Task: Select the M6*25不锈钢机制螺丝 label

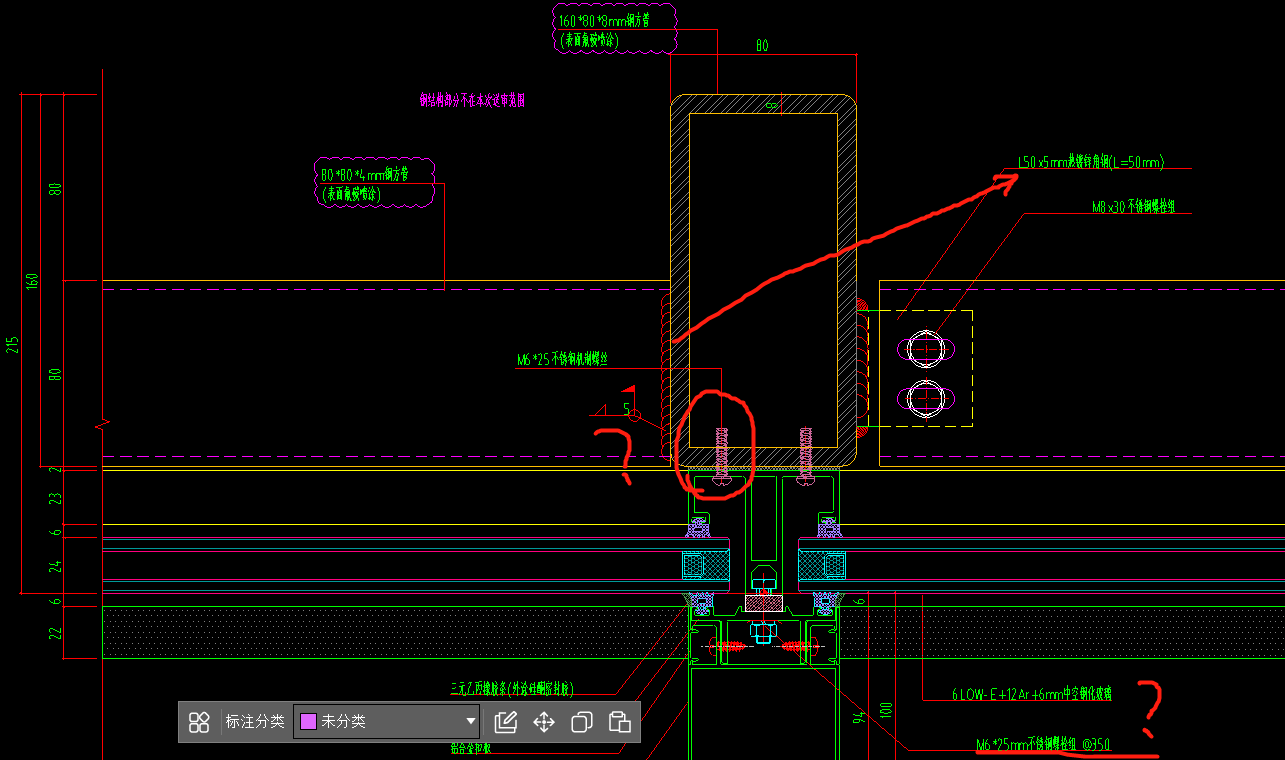Action: (563, 361)
